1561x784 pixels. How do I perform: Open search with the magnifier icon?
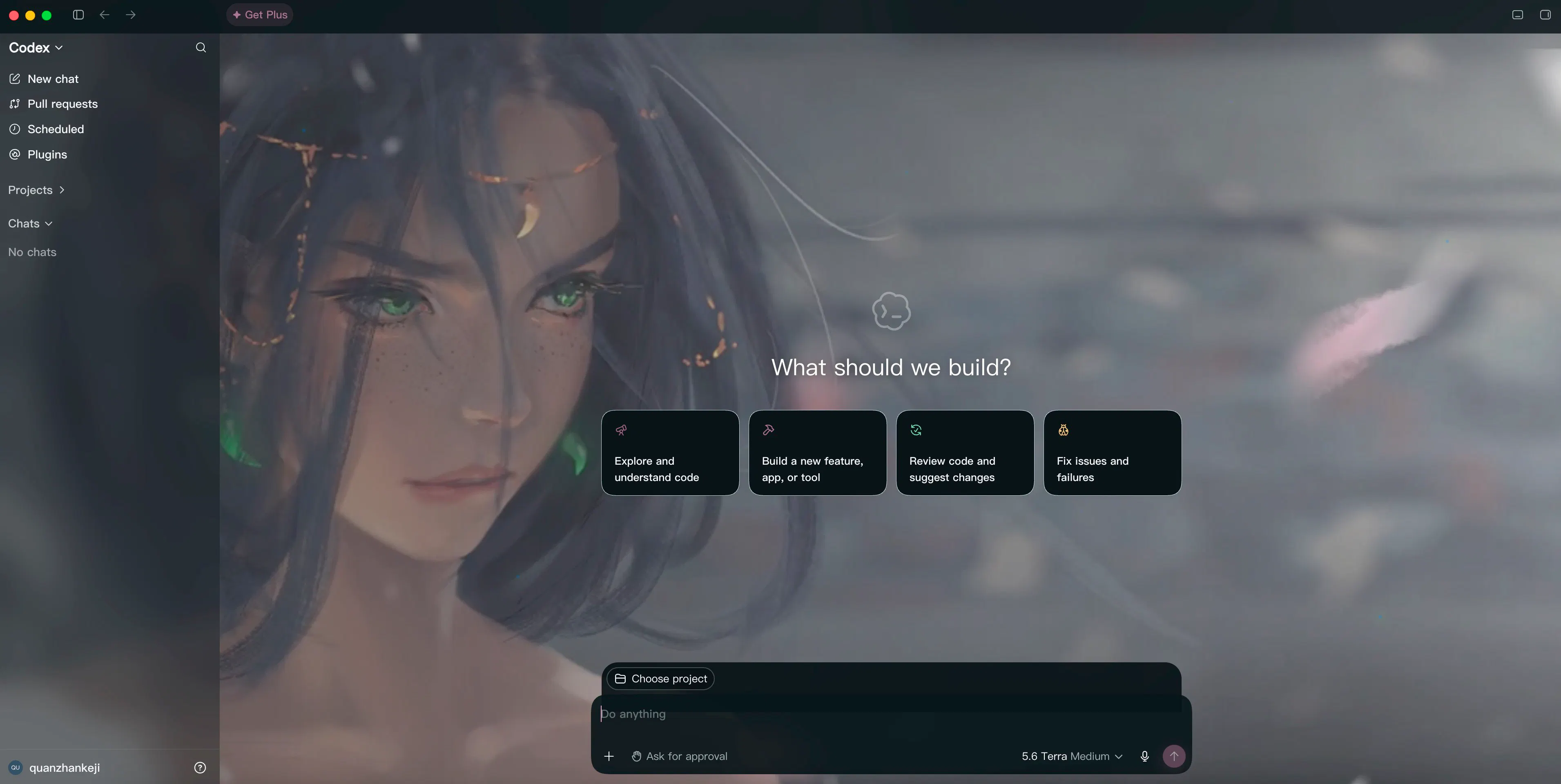(x=201, y=47)
